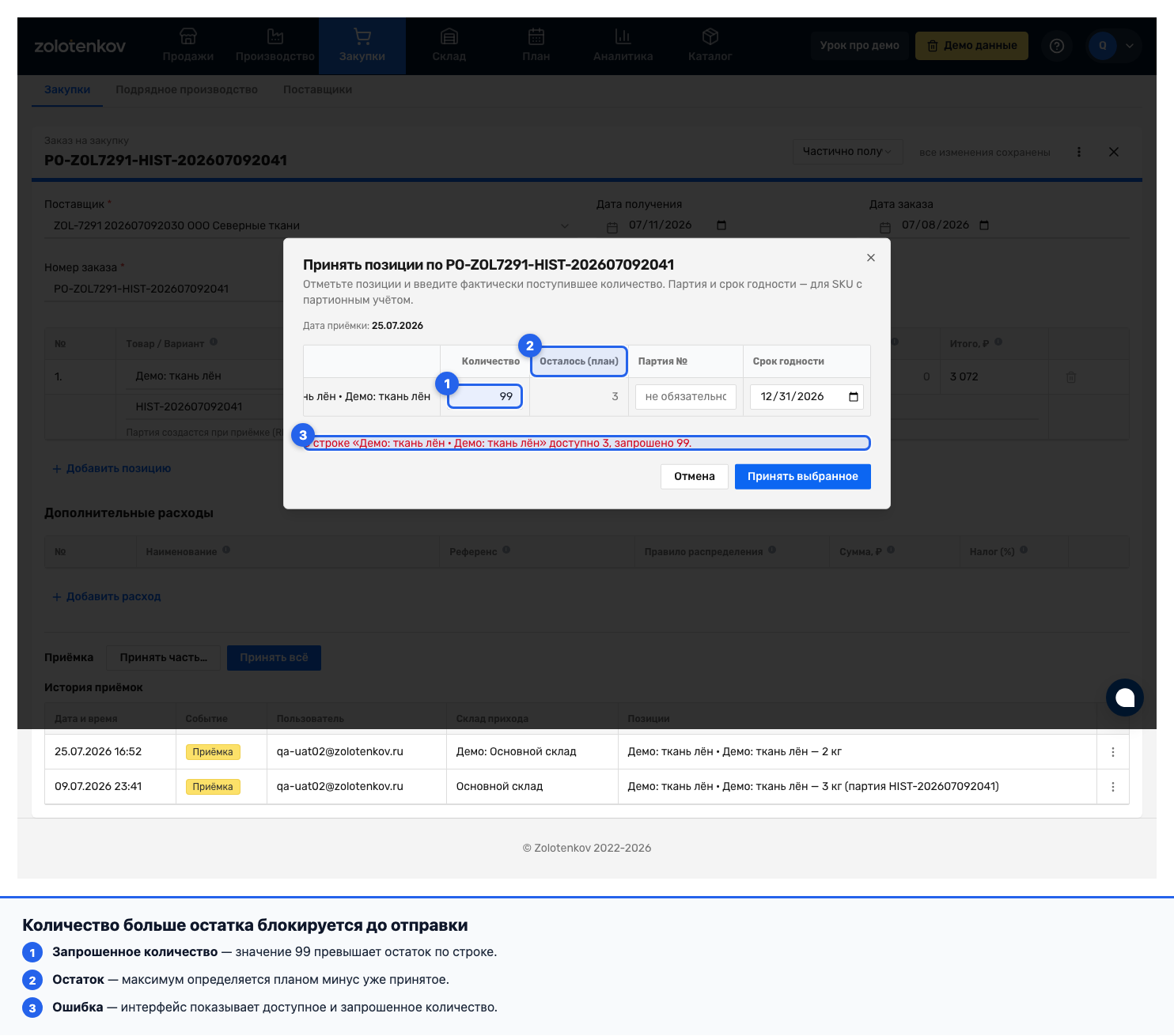Viewport: 1174px width, 1036px height.
Task: Open the Продажи section icon
Action: [188, 36]
